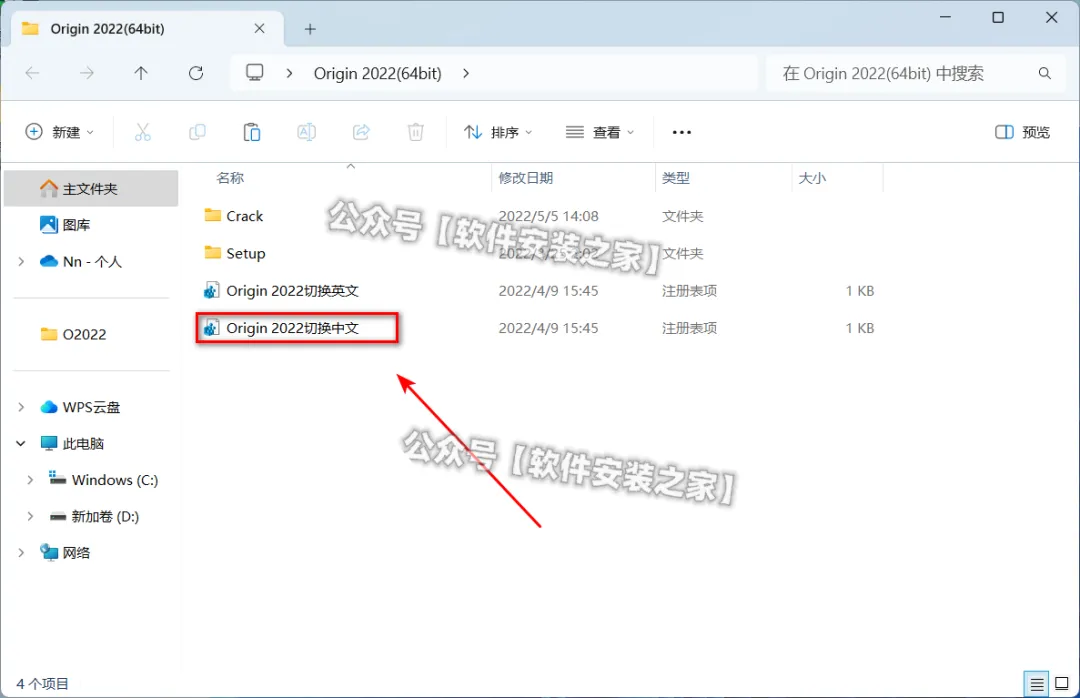The width and height of the screenshot is (1080, 698).
Task: Click the Crack folder icon
Action: 213,216
